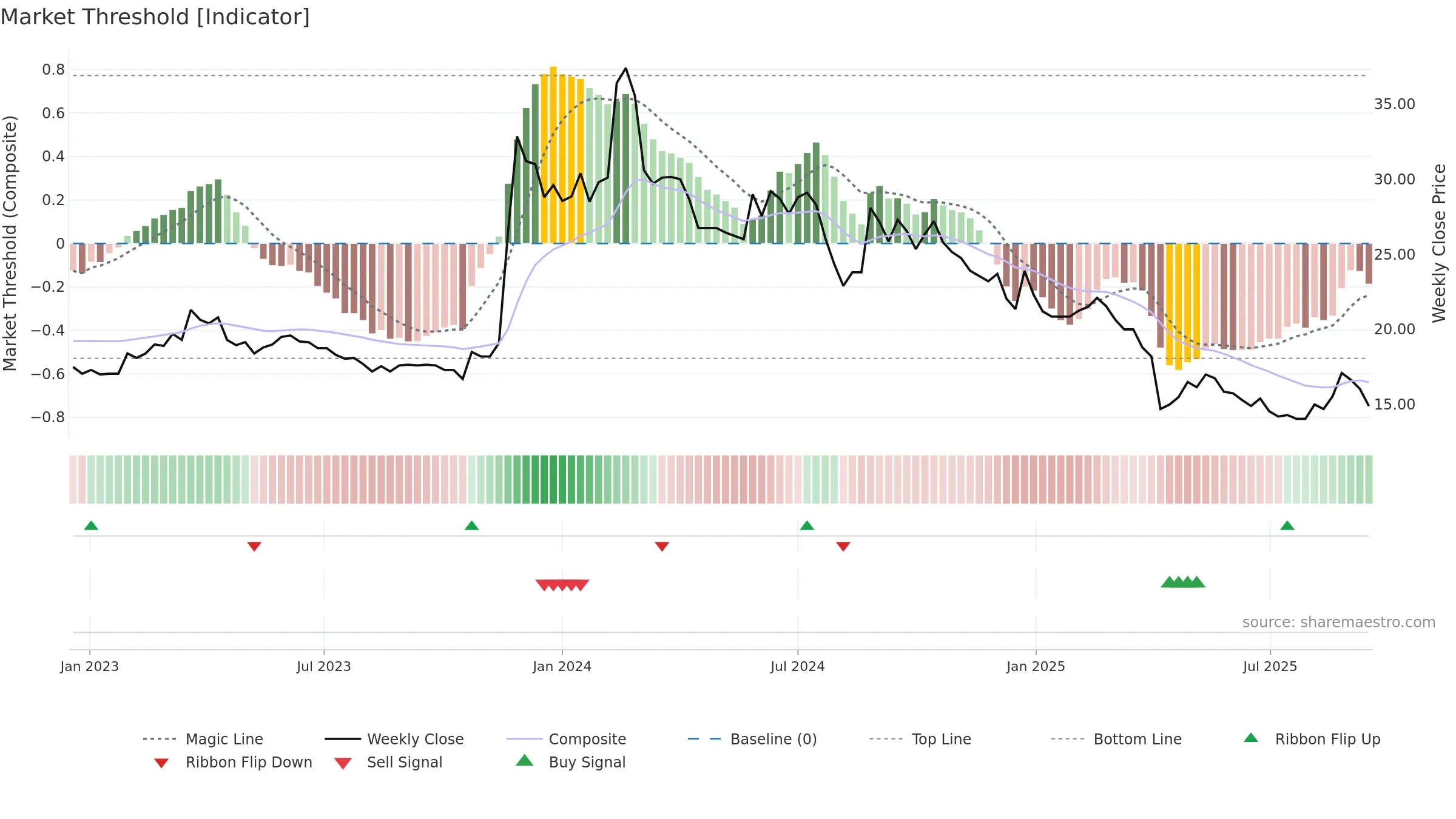Screen dimensions: 1456x819
Task: Toggle the Ribbon Flip Down legend entry
Action: 232,762
